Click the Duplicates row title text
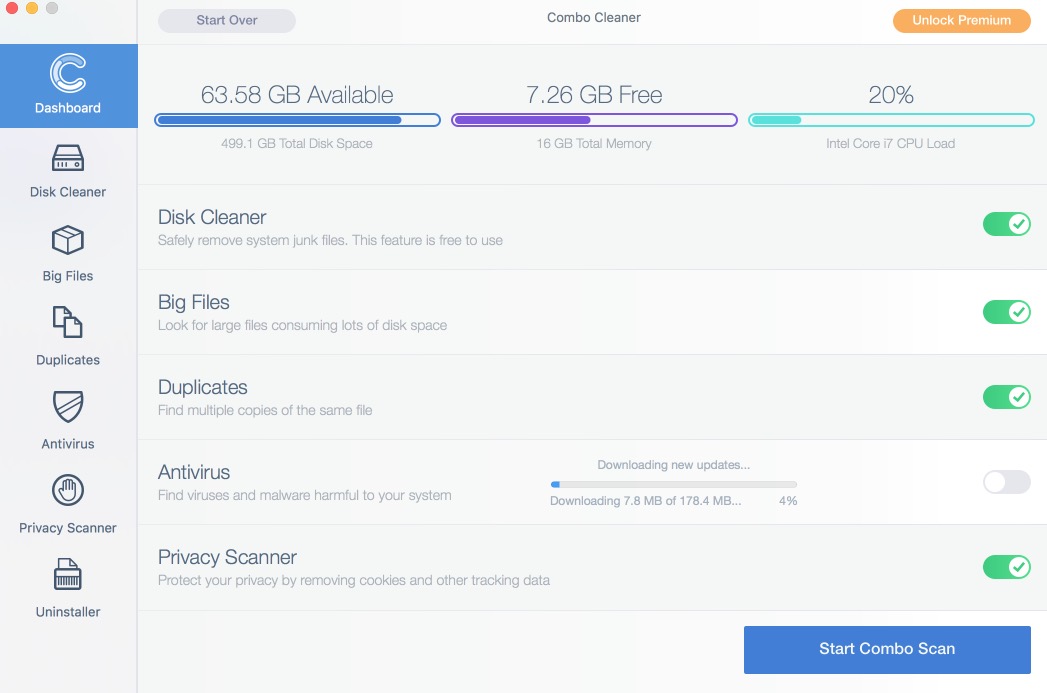This screenshot has height=693, width=1047. 203,388
